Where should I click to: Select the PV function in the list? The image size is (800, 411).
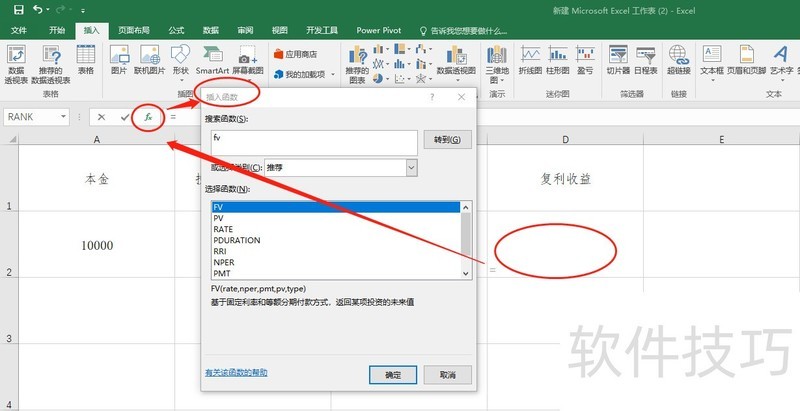336,218
